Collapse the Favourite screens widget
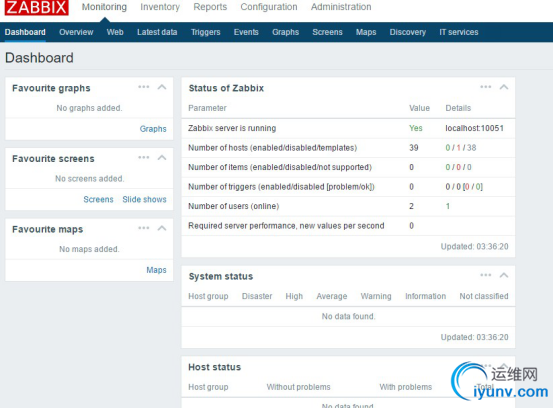 (x=162, y=158)
